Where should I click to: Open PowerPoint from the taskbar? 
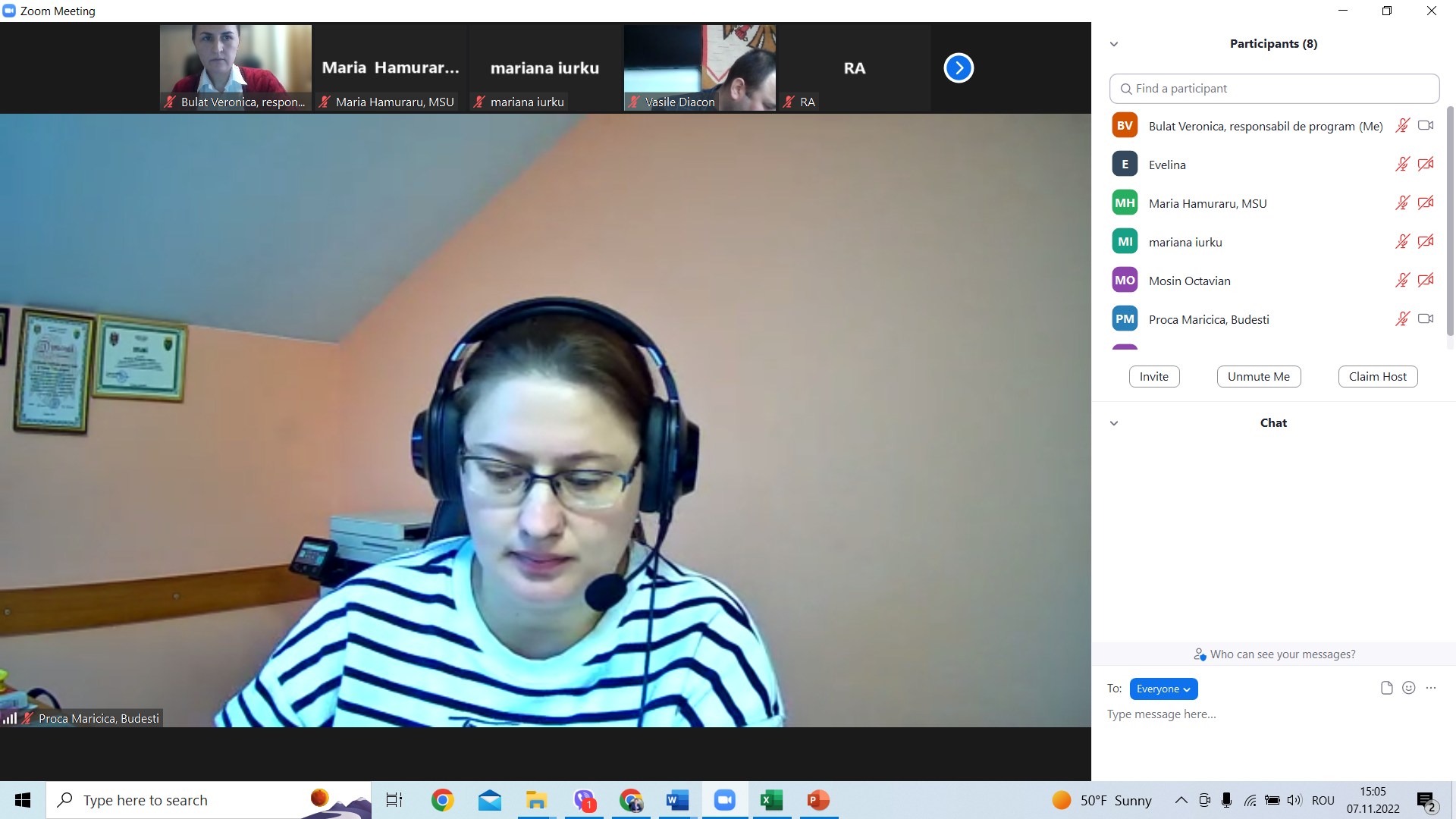pyautogui.click(x=817, y=800)
